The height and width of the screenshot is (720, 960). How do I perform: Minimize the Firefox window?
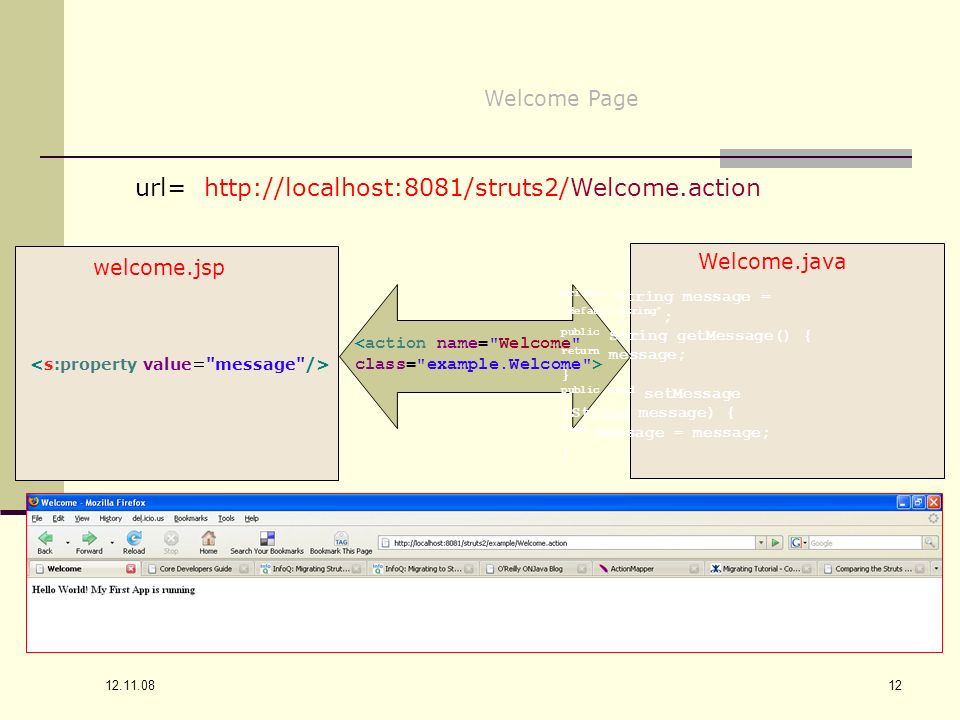coord(904,502)
